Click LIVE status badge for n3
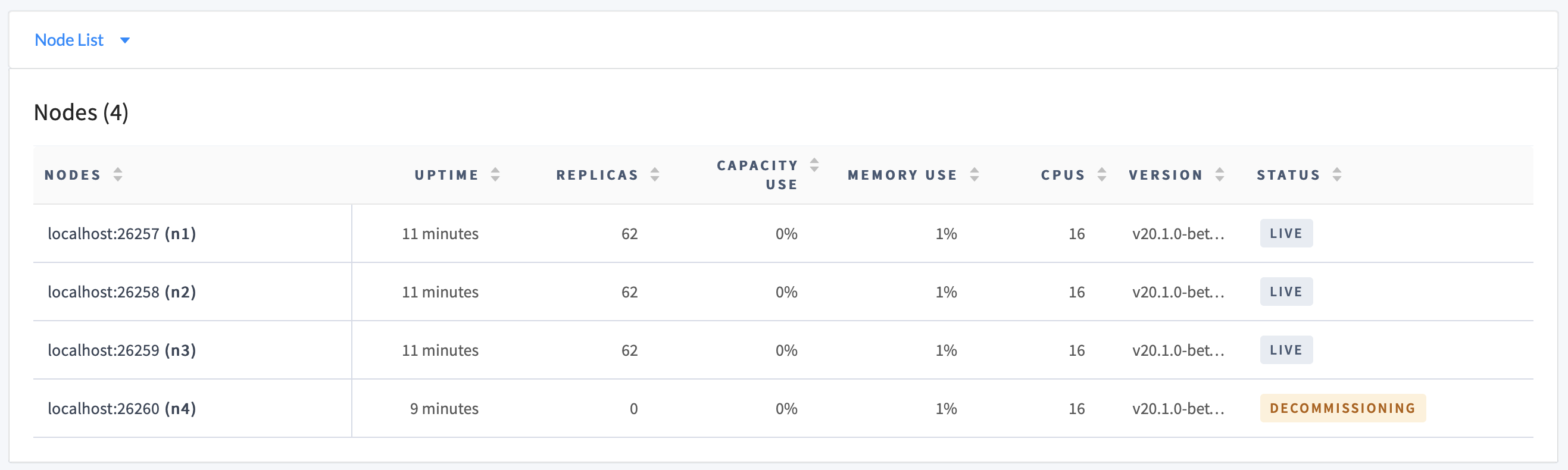This screenshot has height=470, width=1568. (1286, 350)
